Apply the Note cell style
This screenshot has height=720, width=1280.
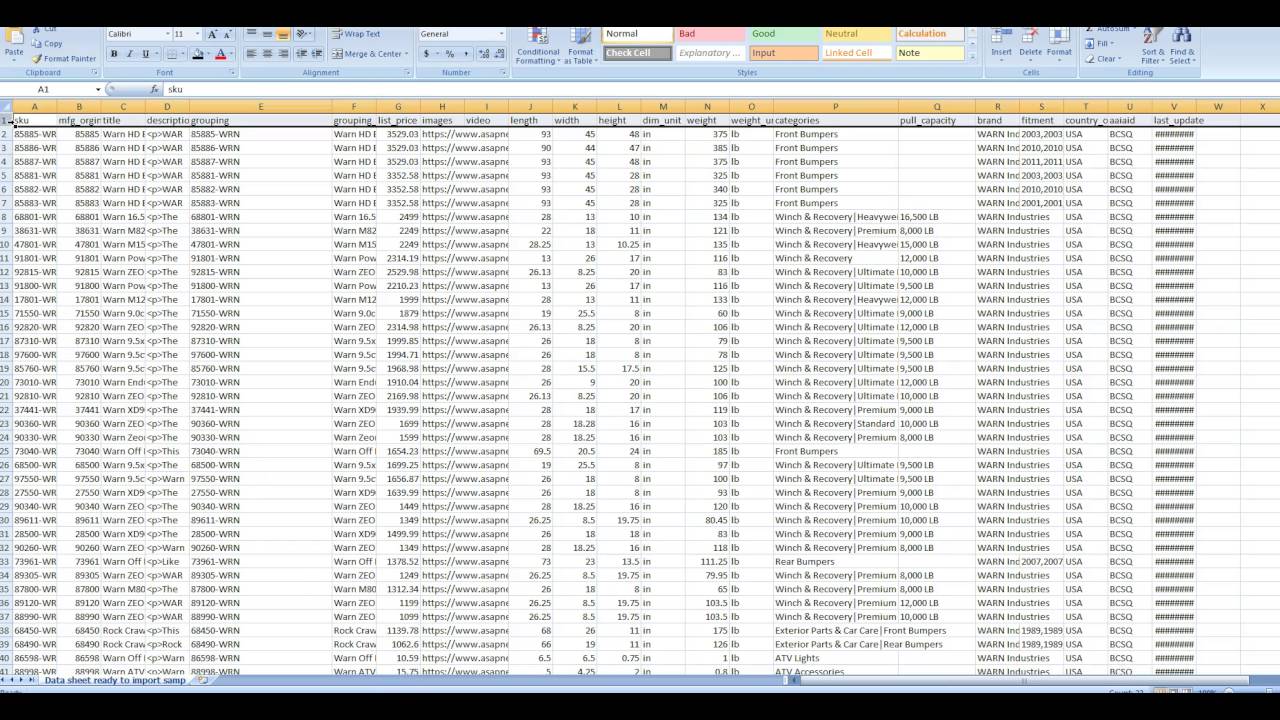click(x=929, y=53)
